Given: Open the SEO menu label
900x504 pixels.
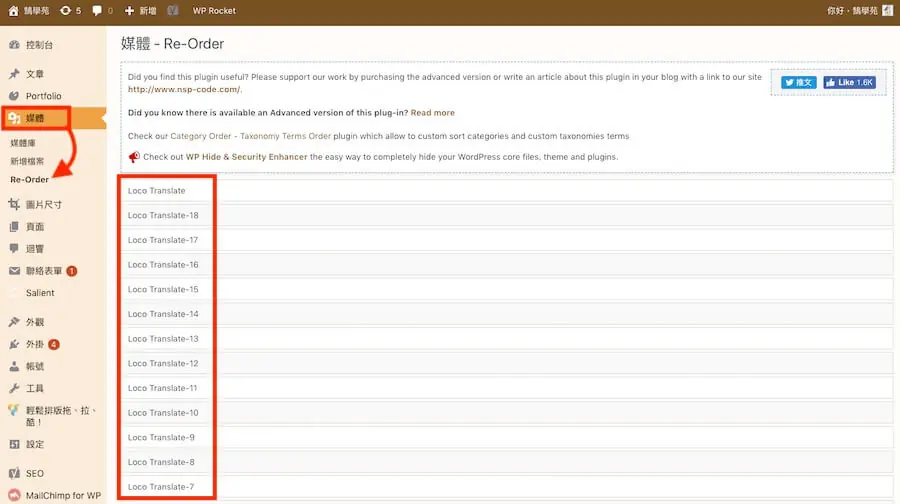Looking at the screenshot, I should [34, 474].
